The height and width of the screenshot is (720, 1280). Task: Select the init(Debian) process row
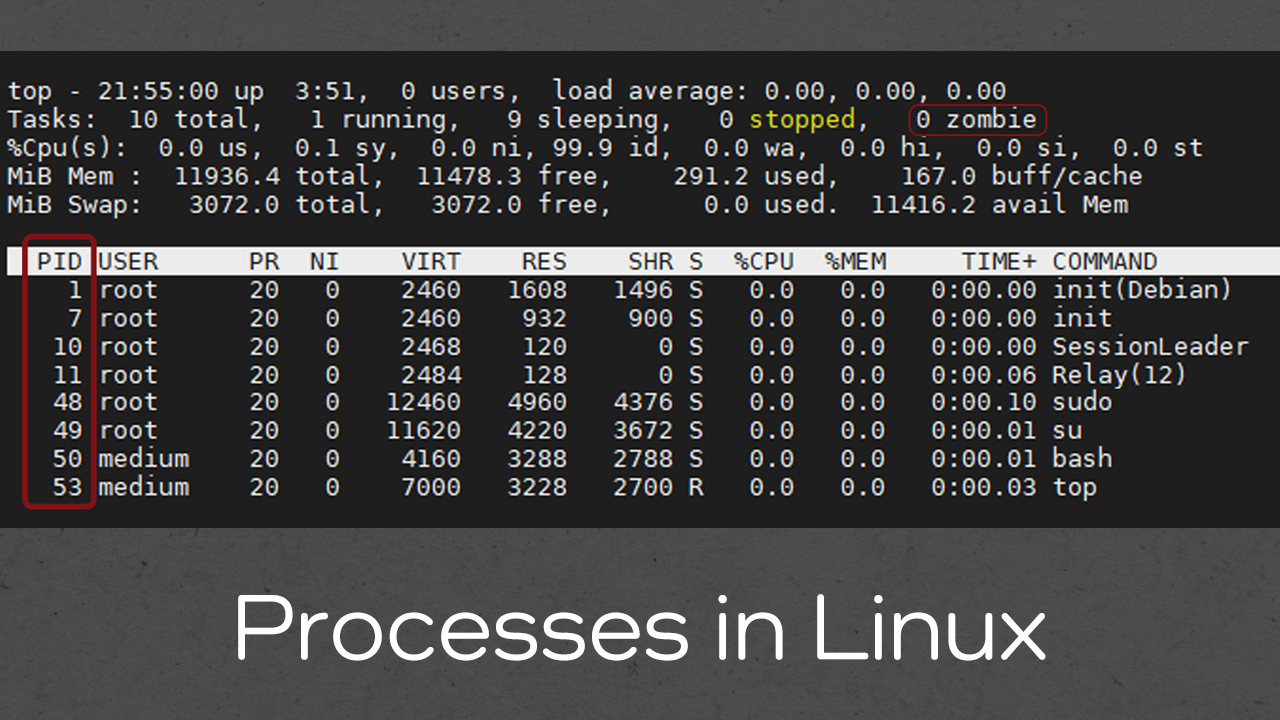click(1141, 290)
